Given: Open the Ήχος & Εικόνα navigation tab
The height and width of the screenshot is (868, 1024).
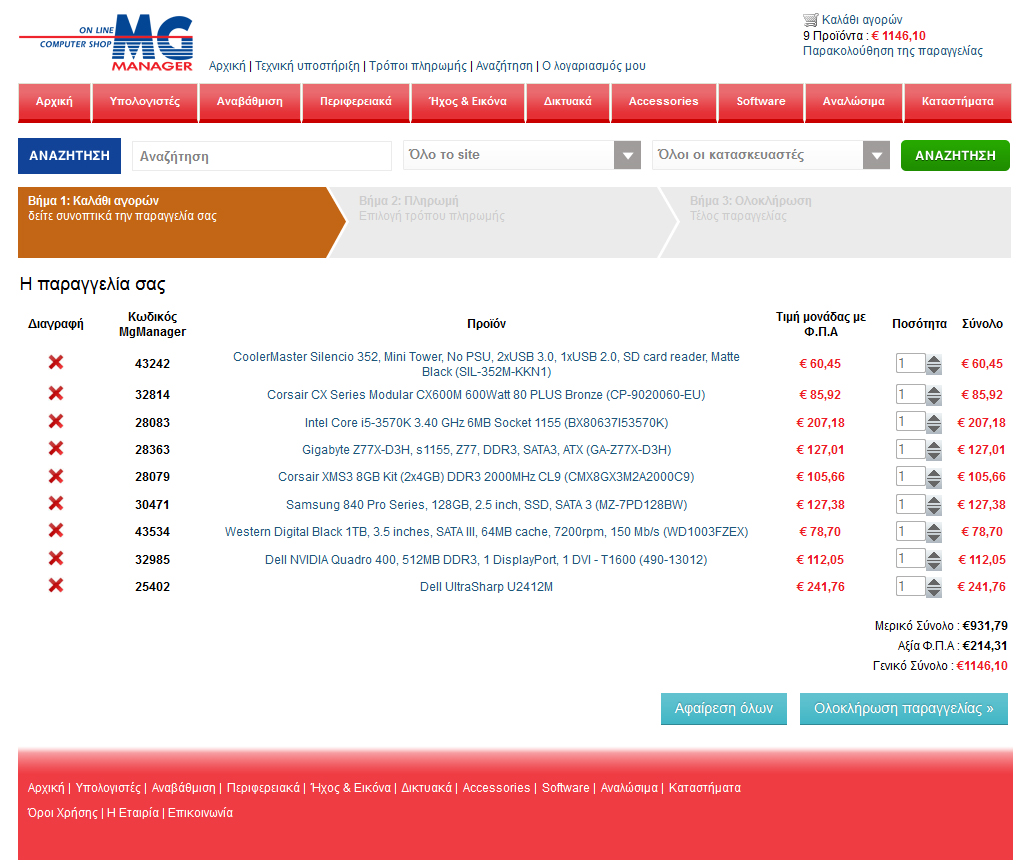Looking at the screenshot, I should click(468, 102).
